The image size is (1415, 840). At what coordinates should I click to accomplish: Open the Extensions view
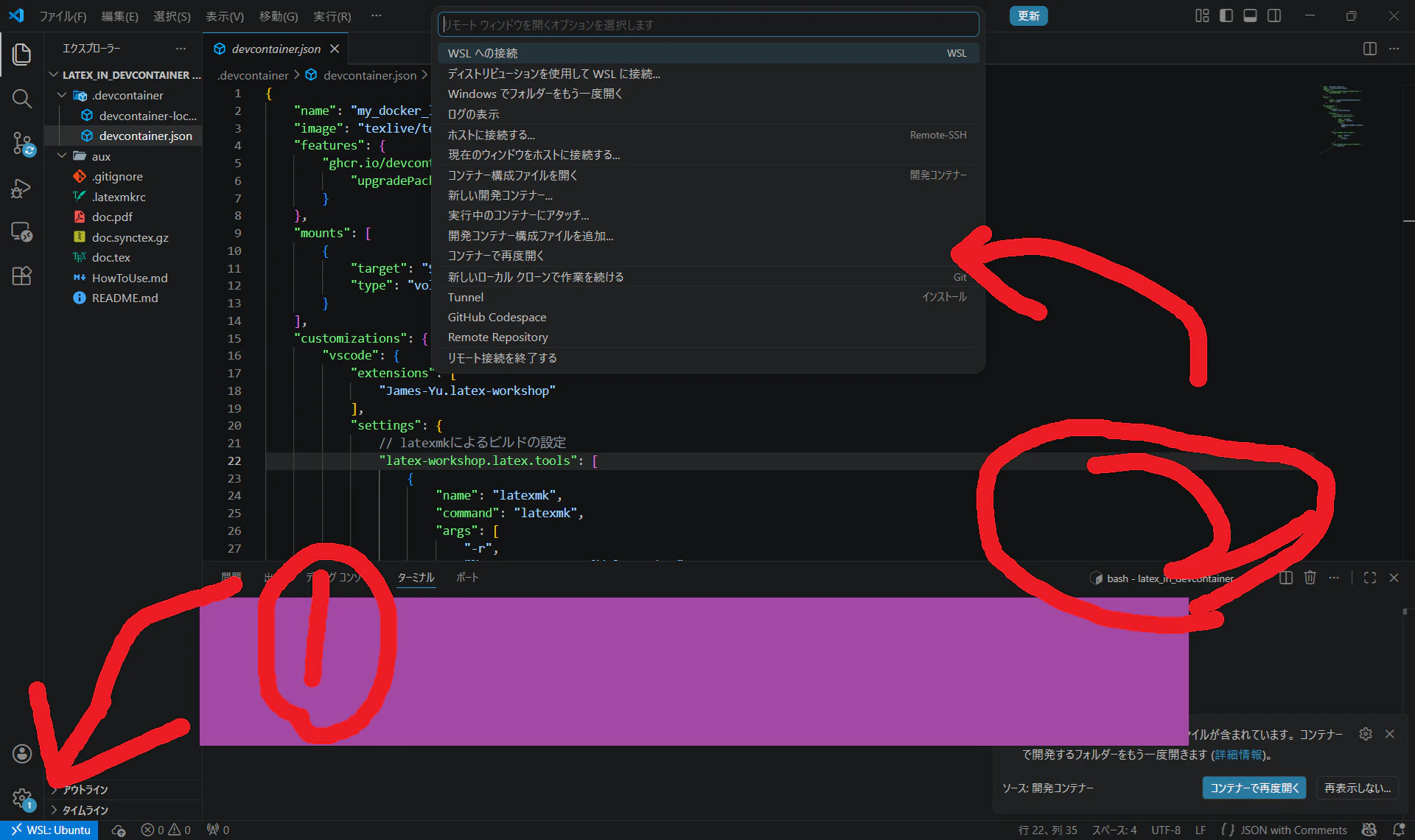point(21,276)
